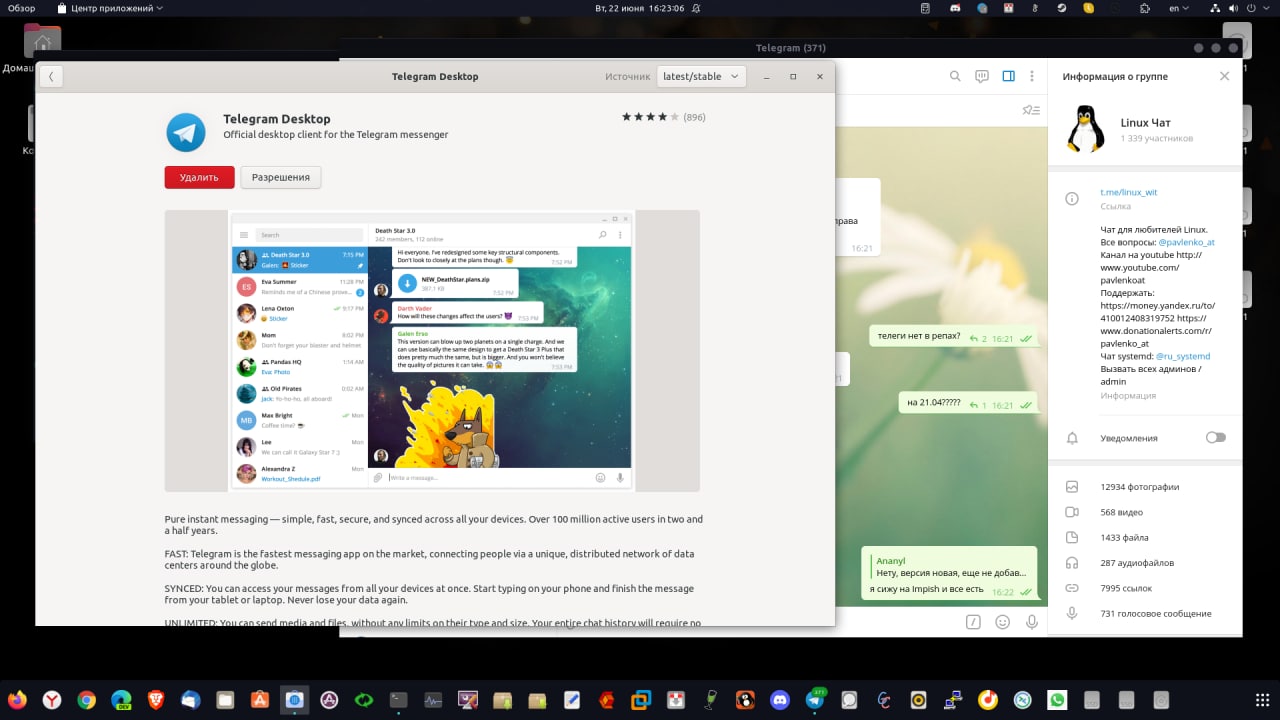Click the bell icon next to Уведомления

point(1072,438)
